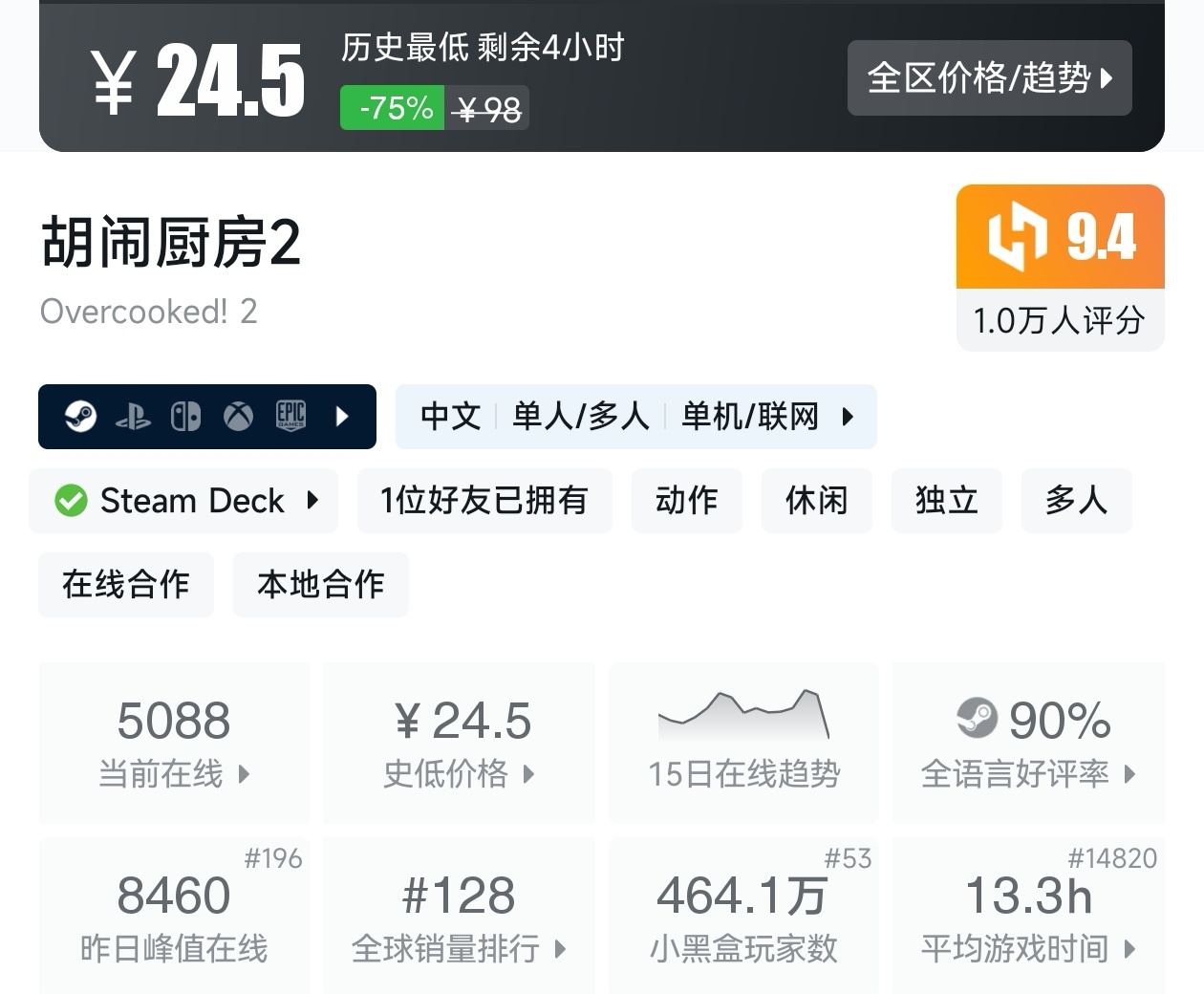1204x994 pixels.
Task: Click the Steam logo beside 90% rating
Action: [x=977, y=720]
